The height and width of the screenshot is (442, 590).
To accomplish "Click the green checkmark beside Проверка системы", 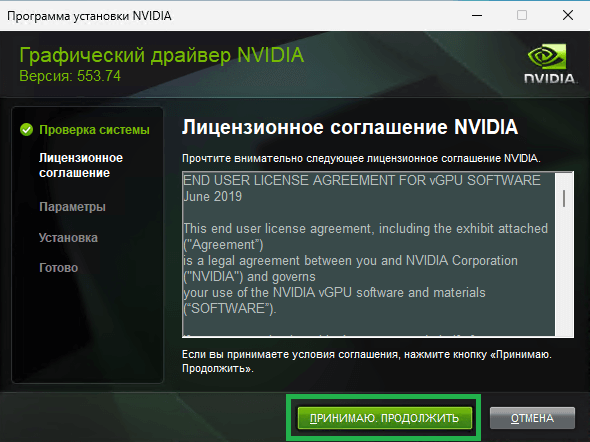I will [x=26, y=130].
